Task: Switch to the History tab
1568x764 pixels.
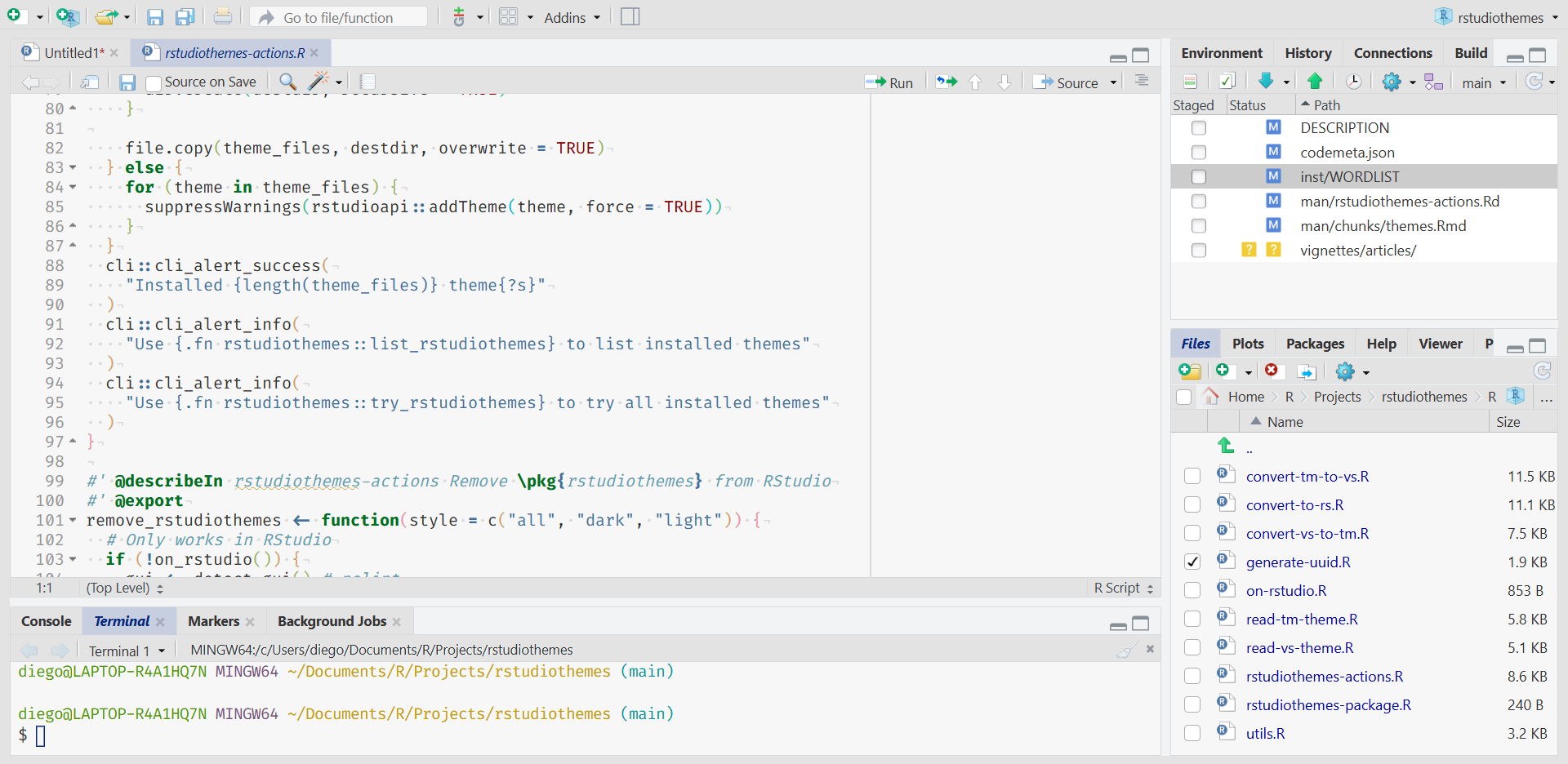Action: [x=1307, y=53]
